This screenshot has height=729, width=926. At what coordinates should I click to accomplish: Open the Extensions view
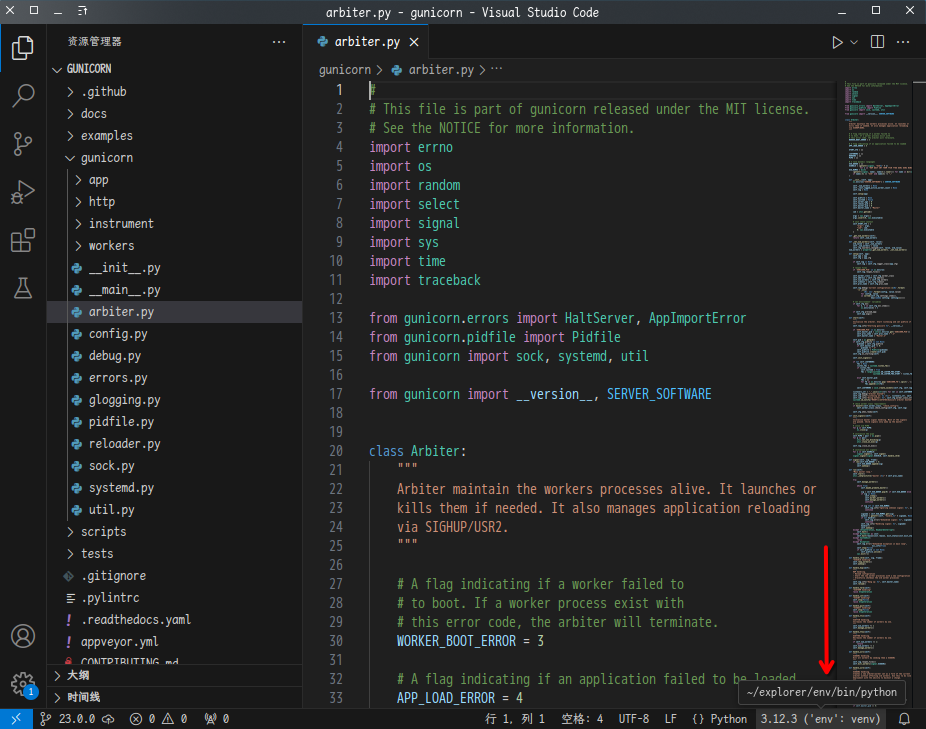[x=23, y=240]
